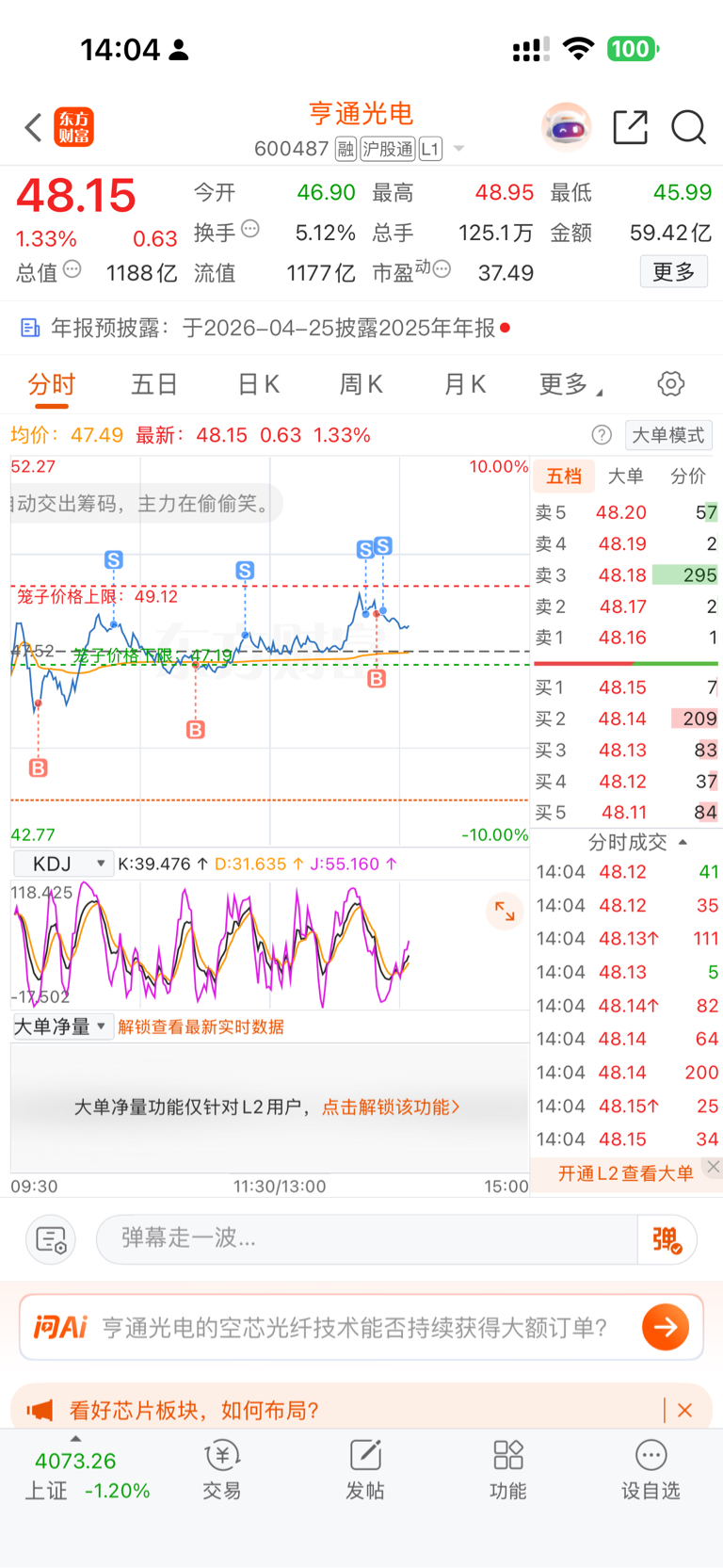Select the 五档 order book tab
Screen dimensions: 723x1568
click(564, 476)
